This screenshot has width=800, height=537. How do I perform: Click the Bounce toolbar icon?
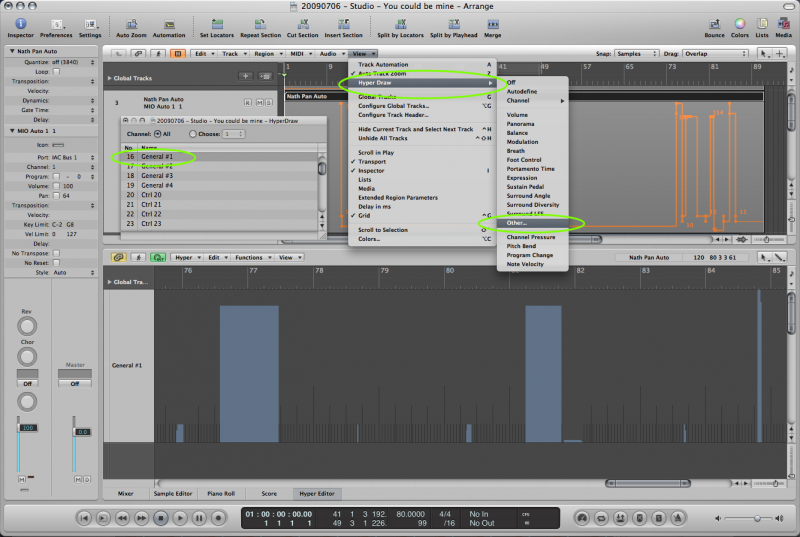point(714,24)
